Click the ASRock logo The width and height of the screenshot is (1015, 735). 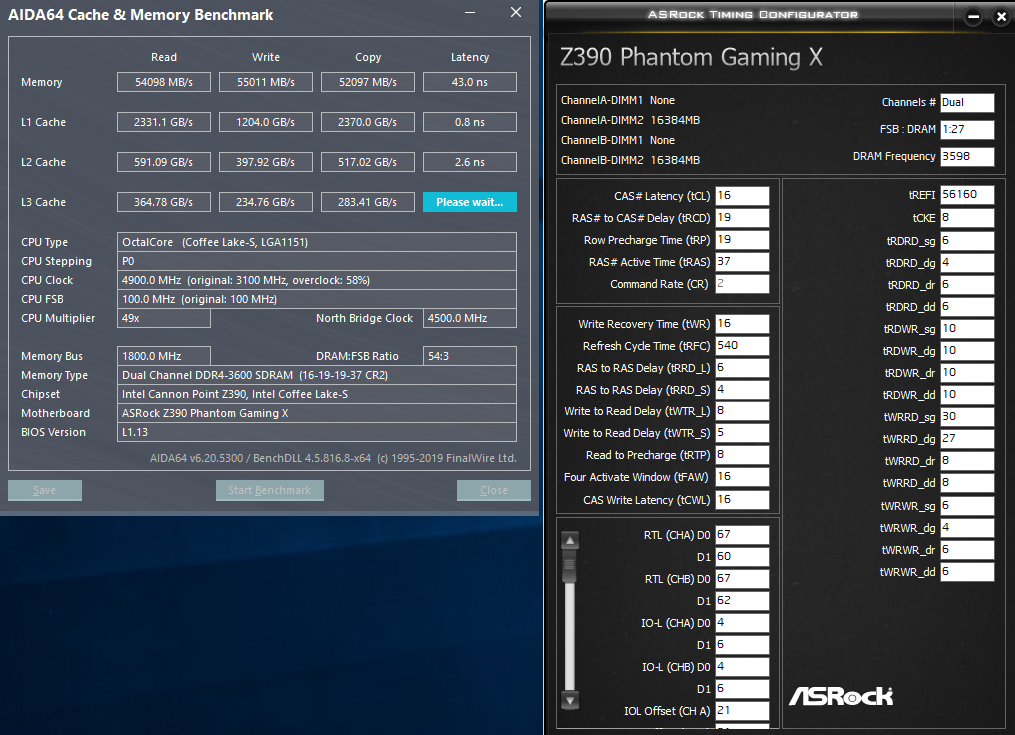[841, 696]
